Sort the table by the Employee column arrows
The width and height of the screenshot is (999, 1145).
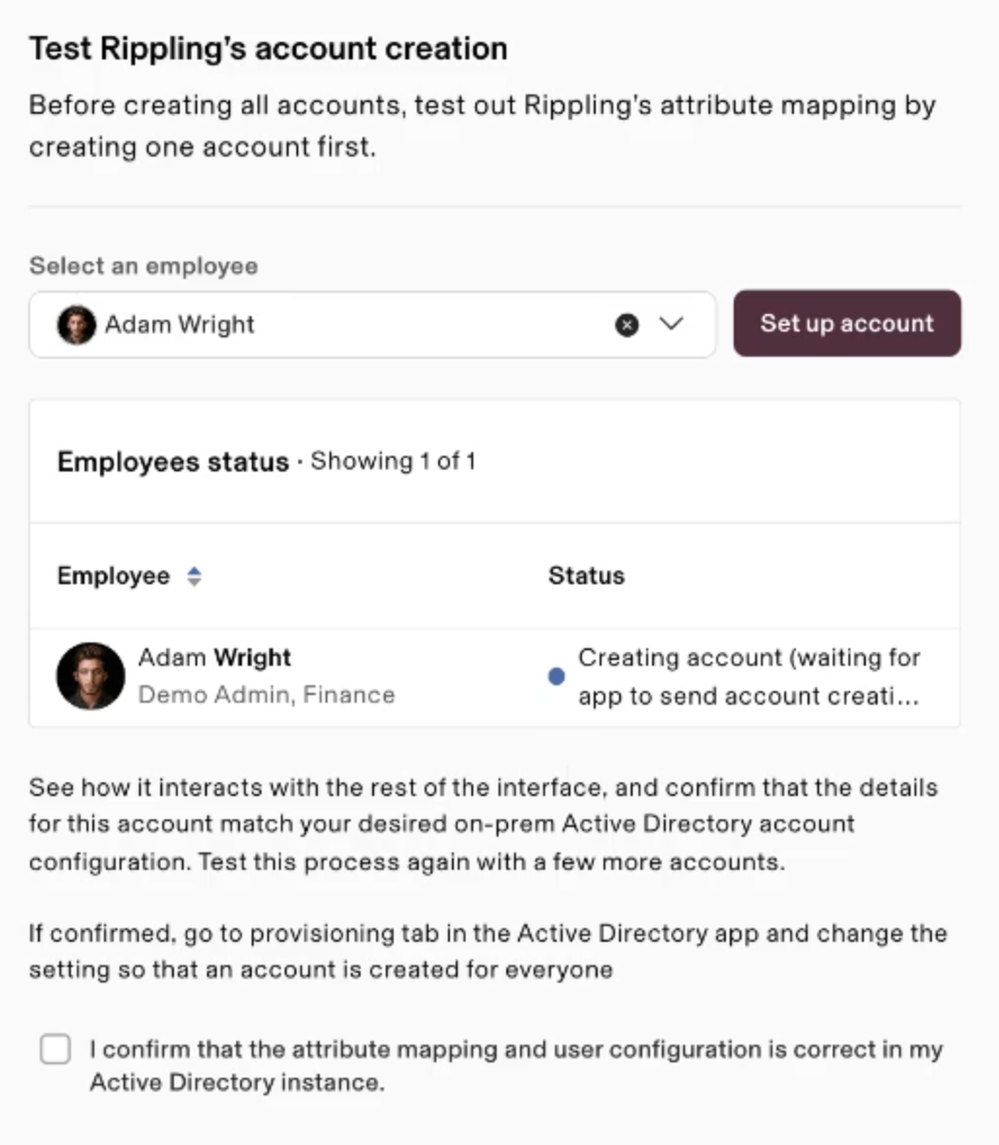click(x=194, y=576)
